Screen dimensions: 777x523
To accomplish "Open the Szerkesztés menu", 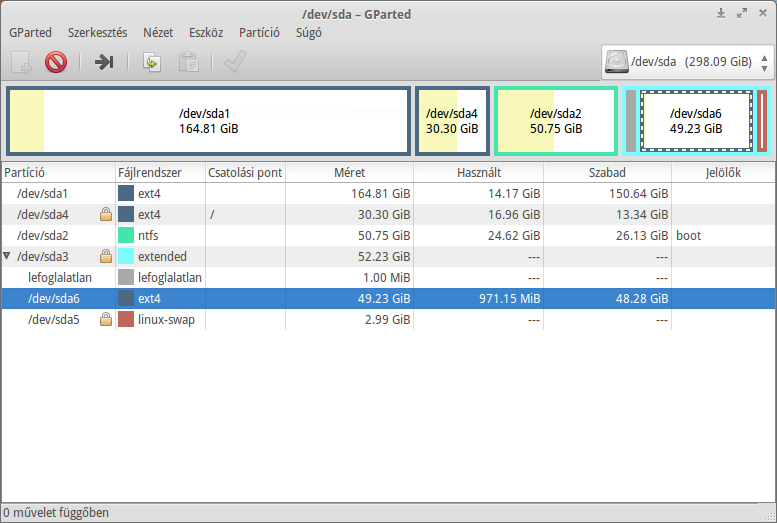I will (98, 33).
